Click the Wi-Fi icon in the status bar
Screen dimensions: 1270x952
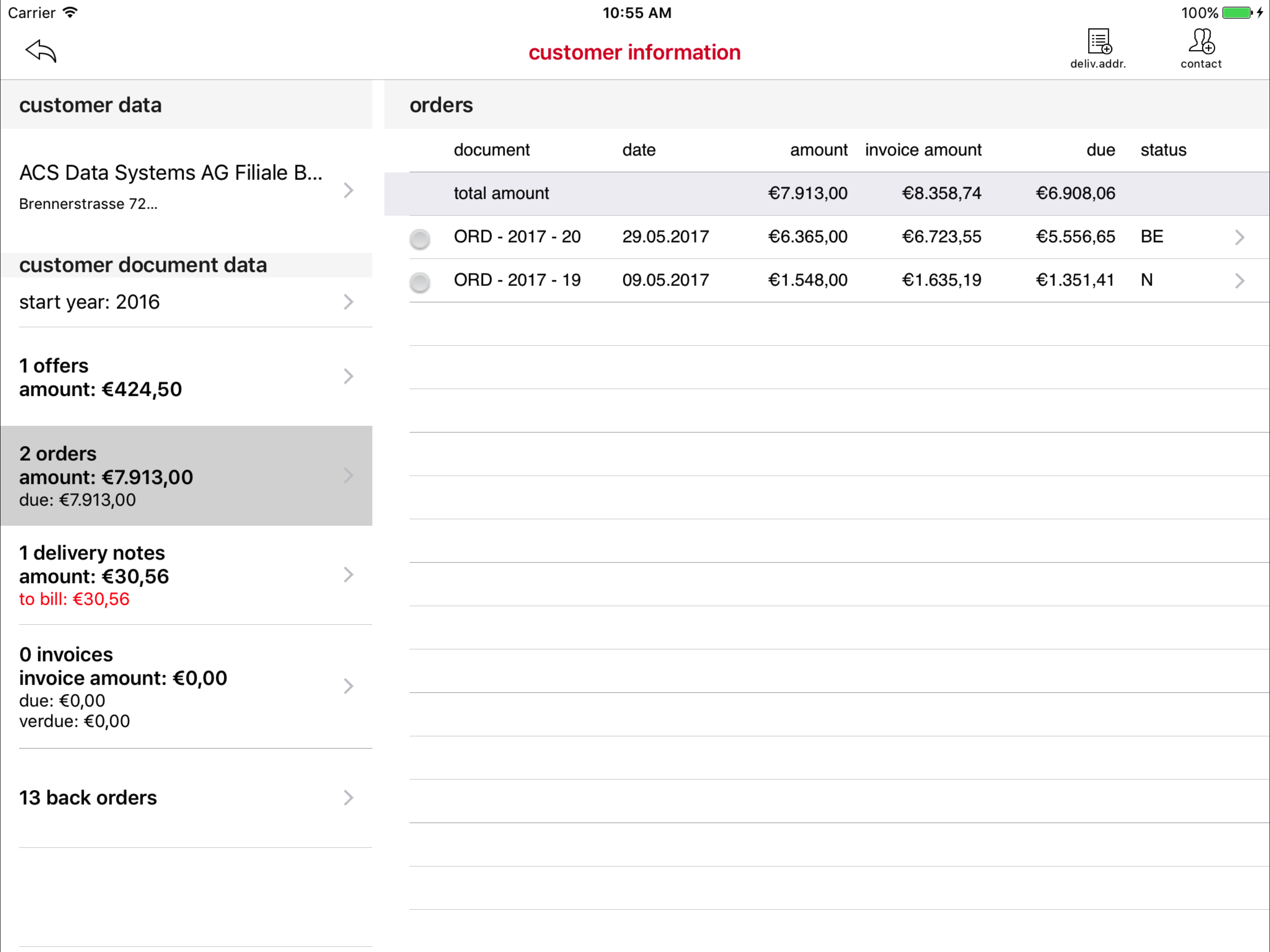click(70, 13)
